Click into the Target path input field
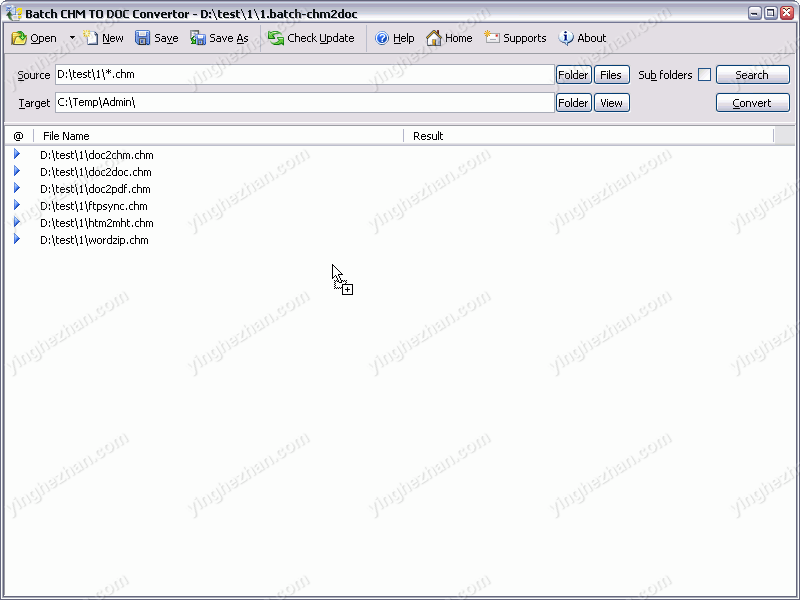800x600 pixels. 304,103
